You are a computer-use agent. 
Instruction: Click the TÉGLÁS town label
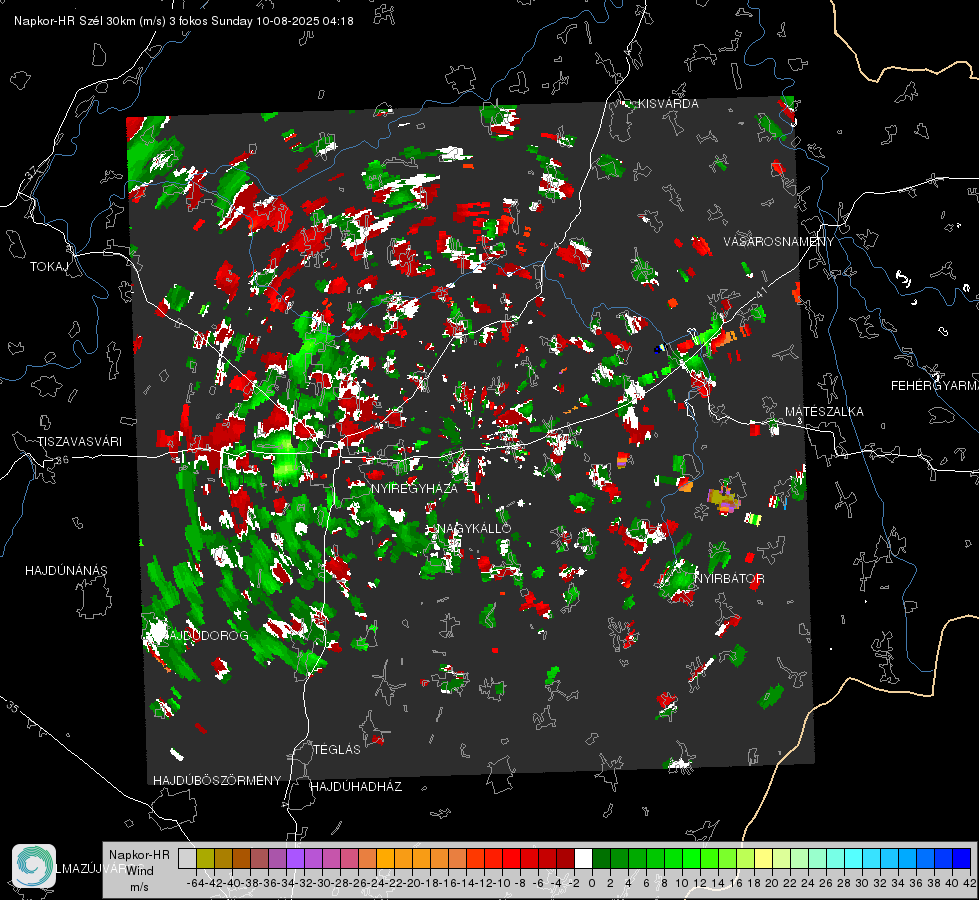click(337, 749)
